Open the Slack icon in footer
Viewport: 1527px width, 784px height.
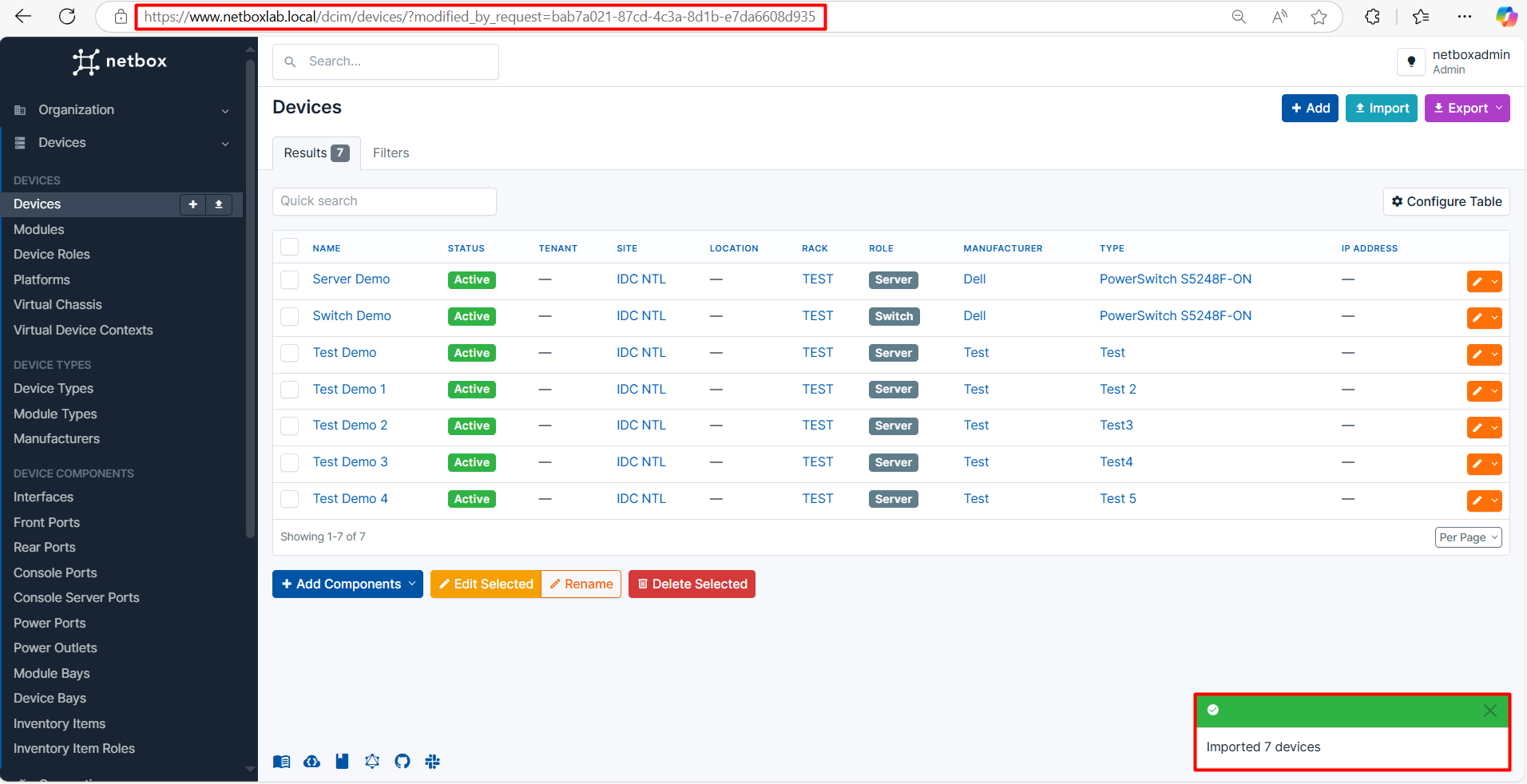[433, 762]
